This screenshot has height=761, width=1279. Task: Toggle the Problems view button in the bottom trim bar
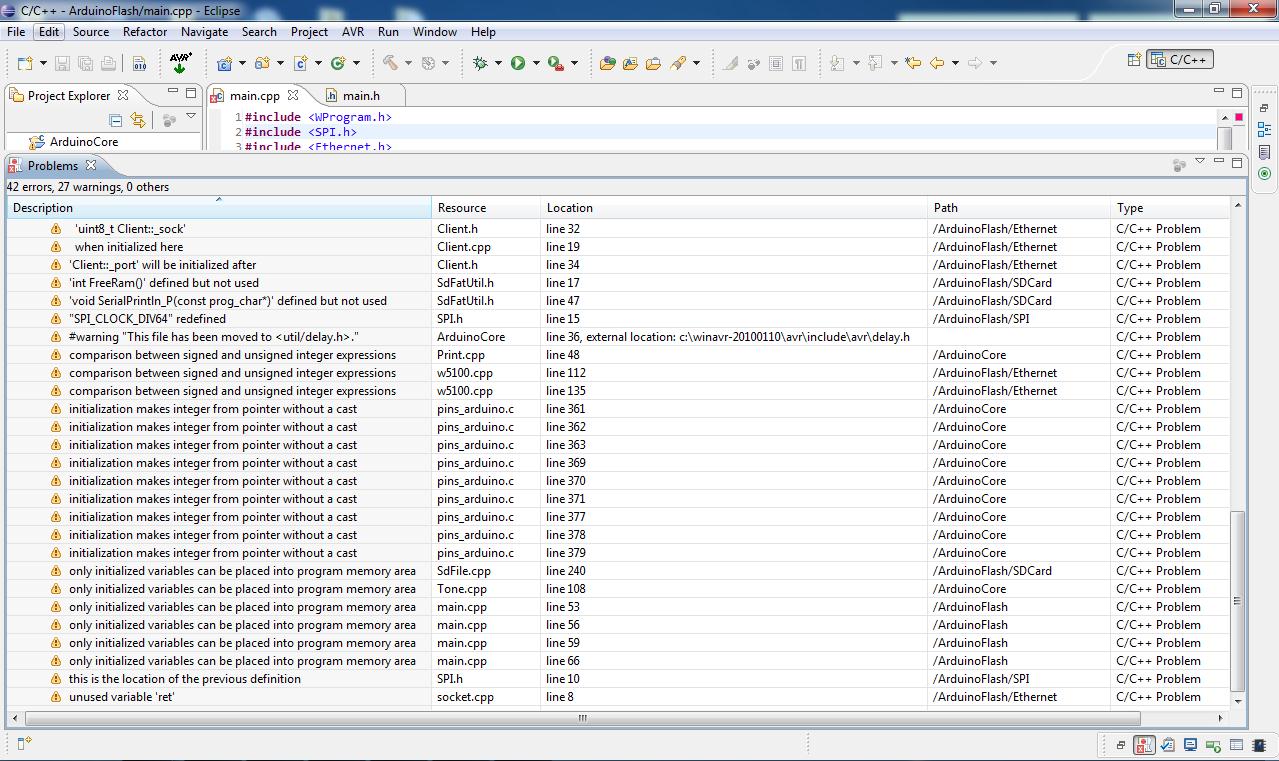[1144, 745]
